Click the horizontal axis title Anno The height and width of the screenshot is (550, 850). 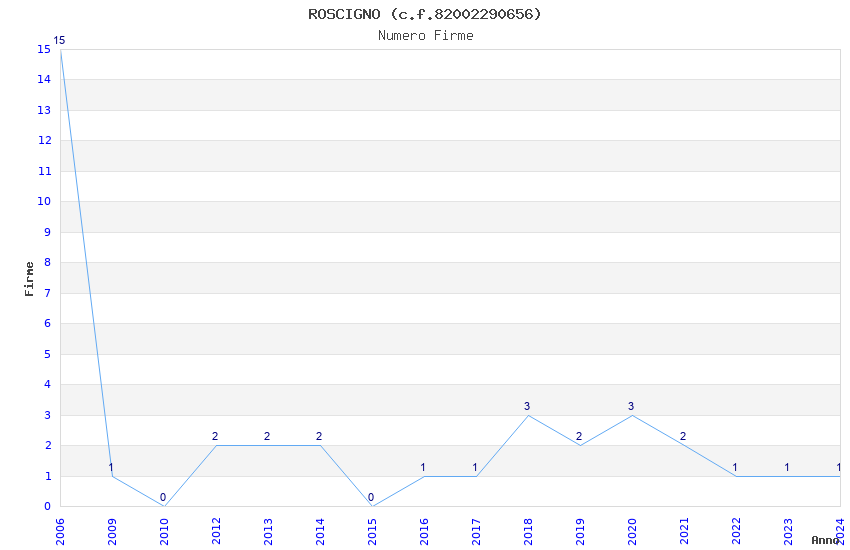pyautogui.click(x=825, y=540)
